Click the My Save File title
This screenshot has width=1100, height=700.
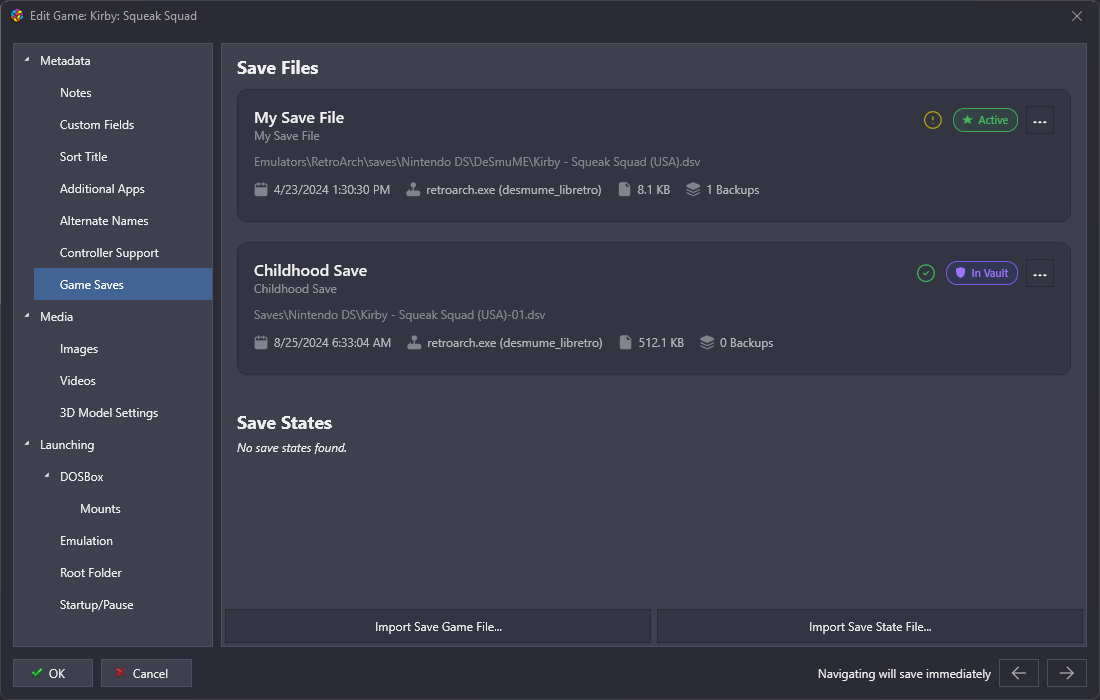click(x=299, y=118)
